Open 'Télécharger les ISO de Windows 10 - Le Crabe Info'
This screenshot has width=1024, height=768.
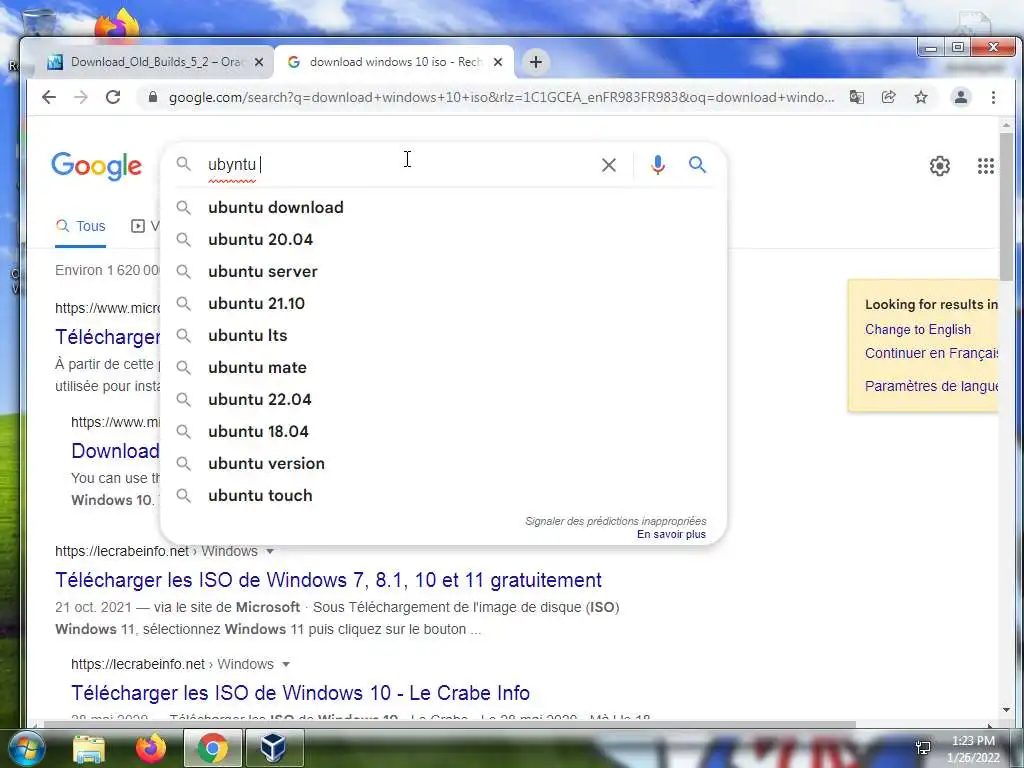(300, 693)
